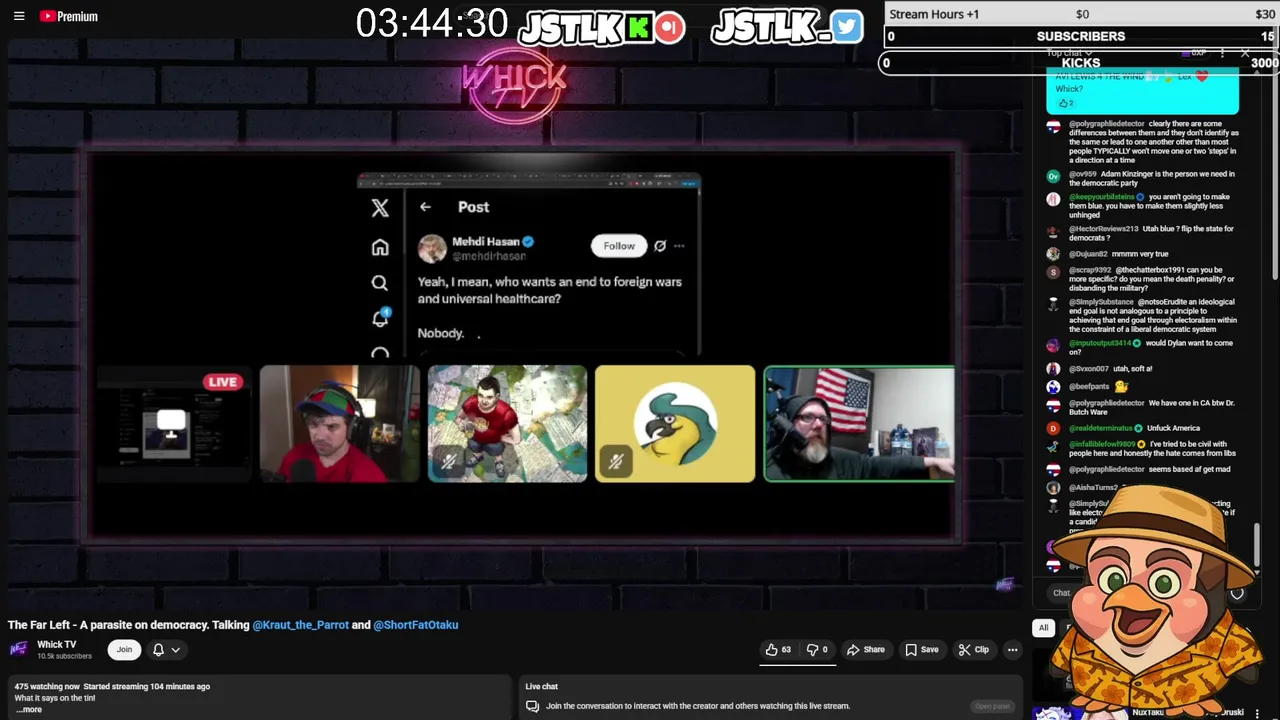Follow Mehdi Hasan in the post
This screenshot has width=1280, height=720.
(619, 246)
